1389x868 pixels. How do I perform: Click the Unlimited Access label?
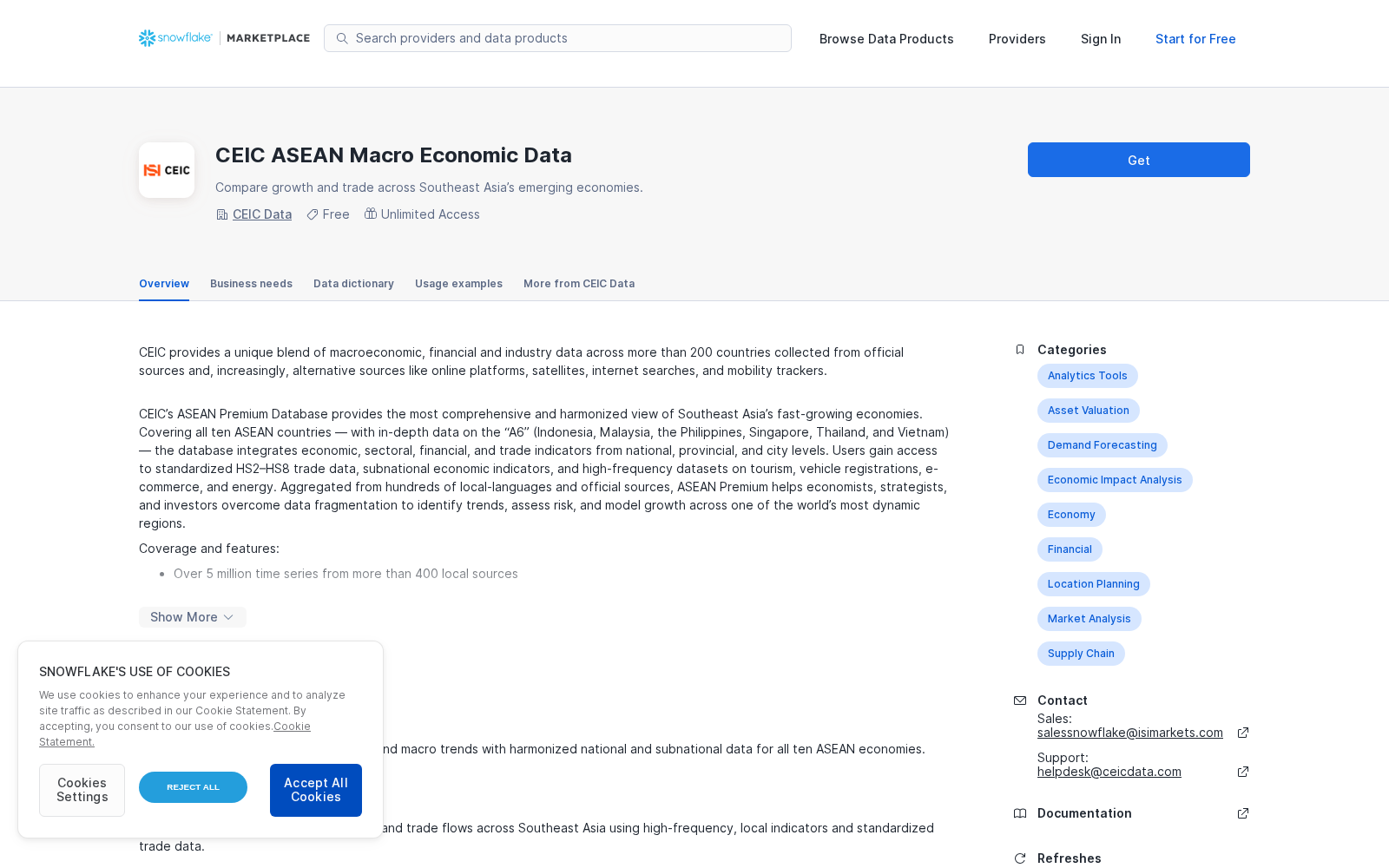431,214
